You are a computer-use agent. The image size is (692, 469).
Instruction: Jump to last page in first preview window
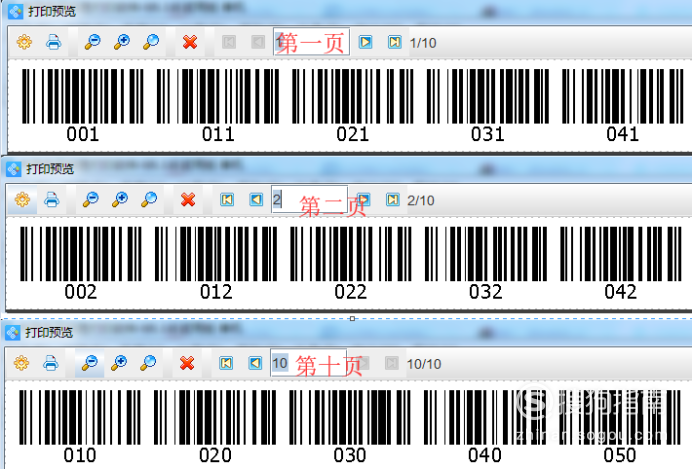tap(395, 42)
